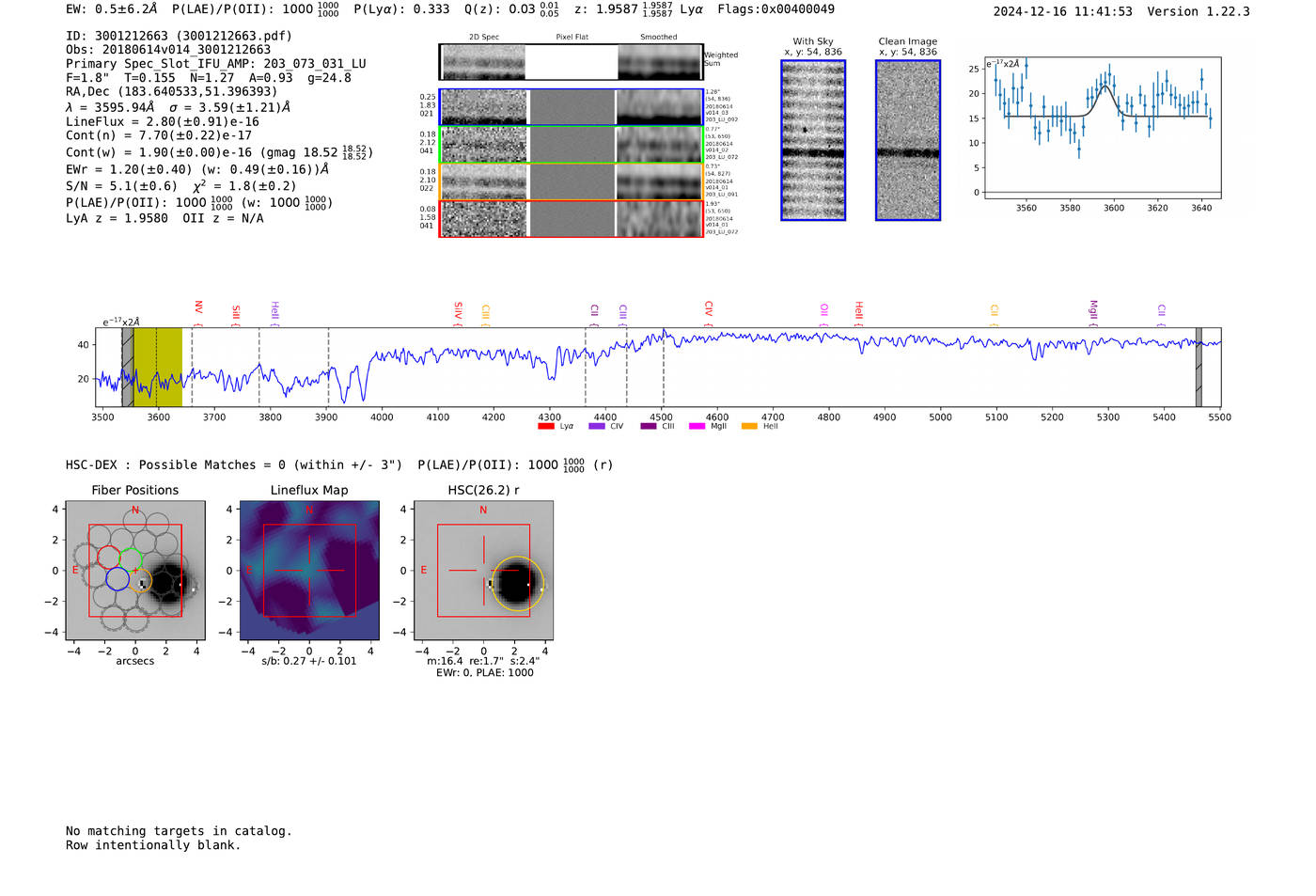Click the red fiber circle in Fiber Positions
Screen dimensions: 1316x896
point(109,557)
